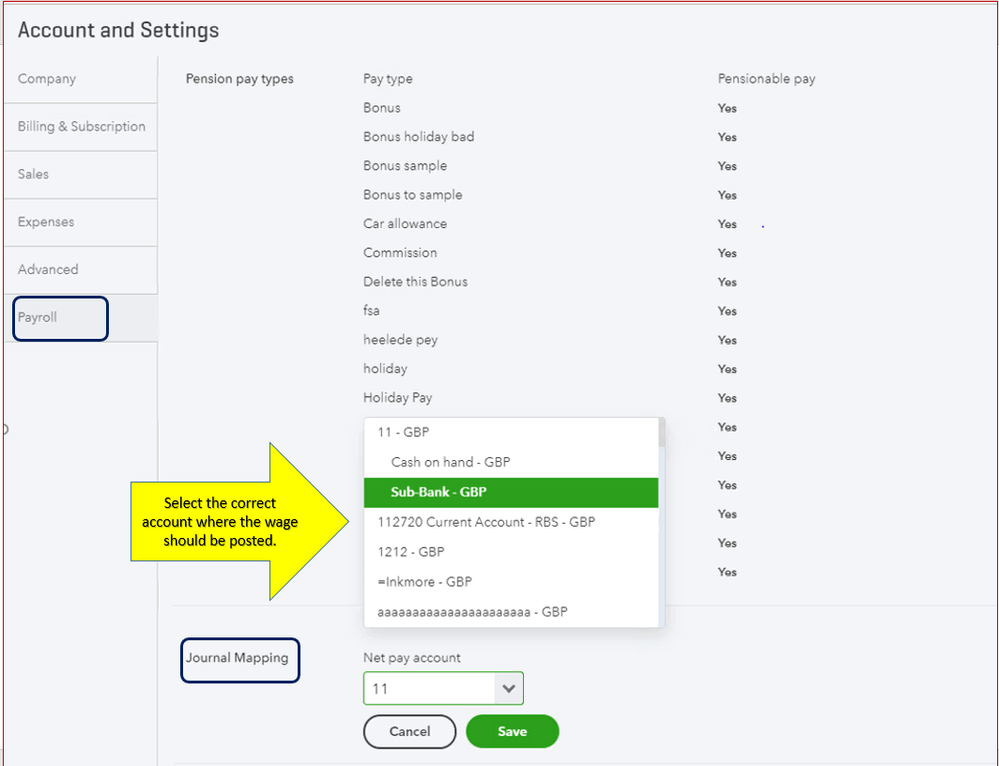Open the Company settings tab

click(x=47, y=79)
